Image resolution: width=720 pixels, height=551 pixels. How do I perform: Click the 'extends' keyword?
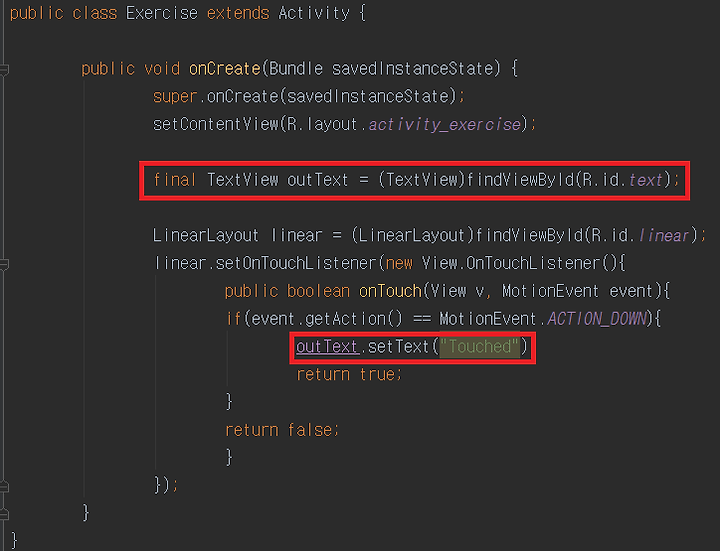click(x=238, y=13)
